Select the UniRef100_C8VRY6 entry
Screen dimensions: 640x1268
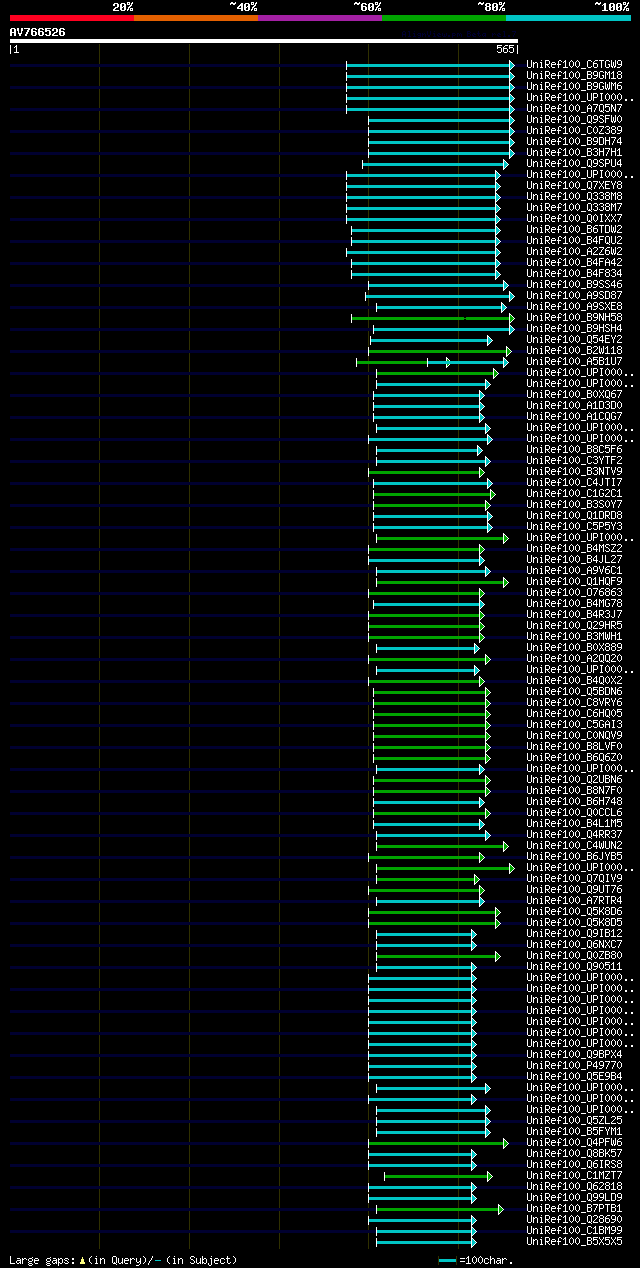574,702
